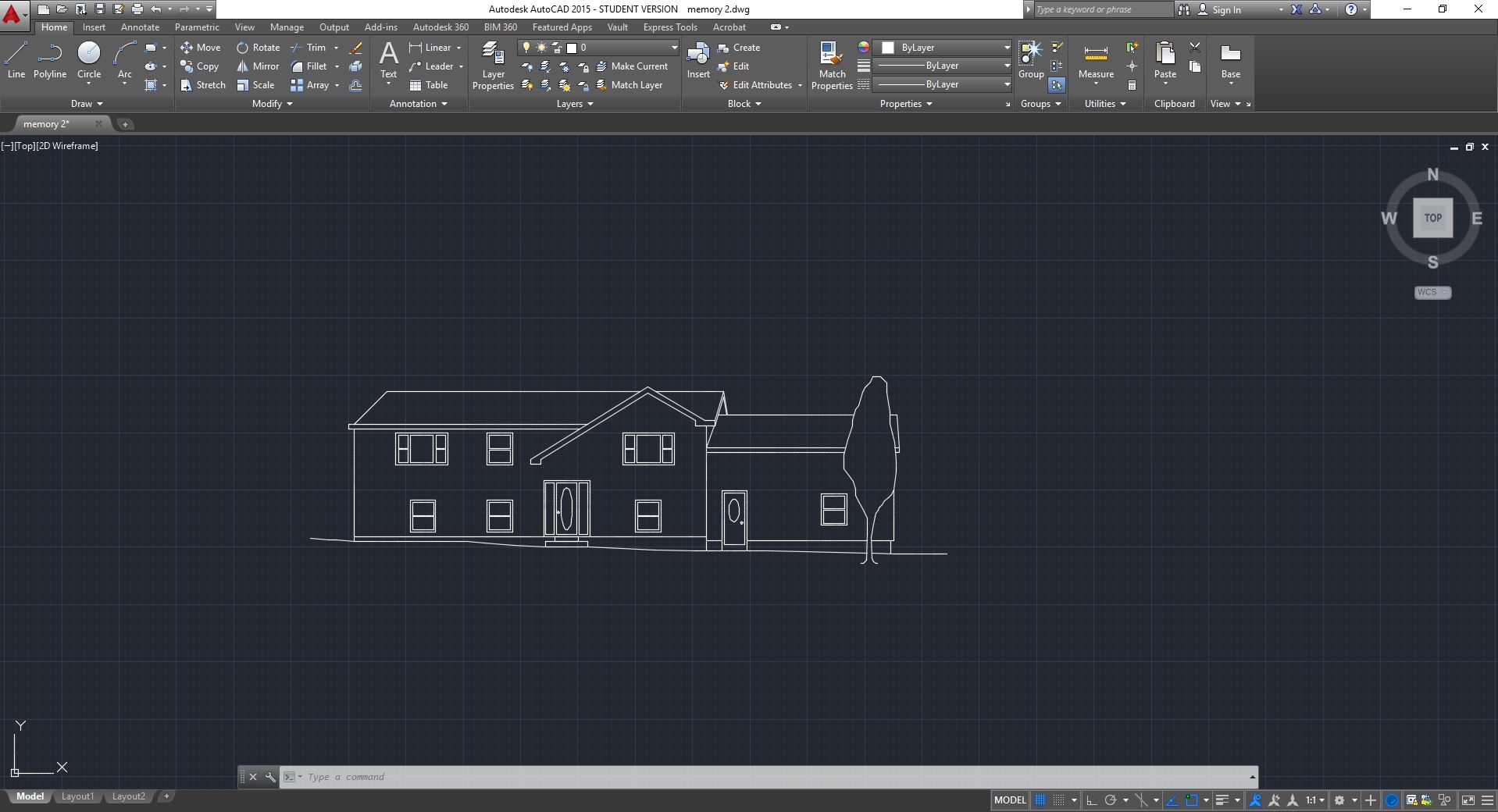Click the Make Current layer button
Screen dimensions: 1498x812
(632, 66)
